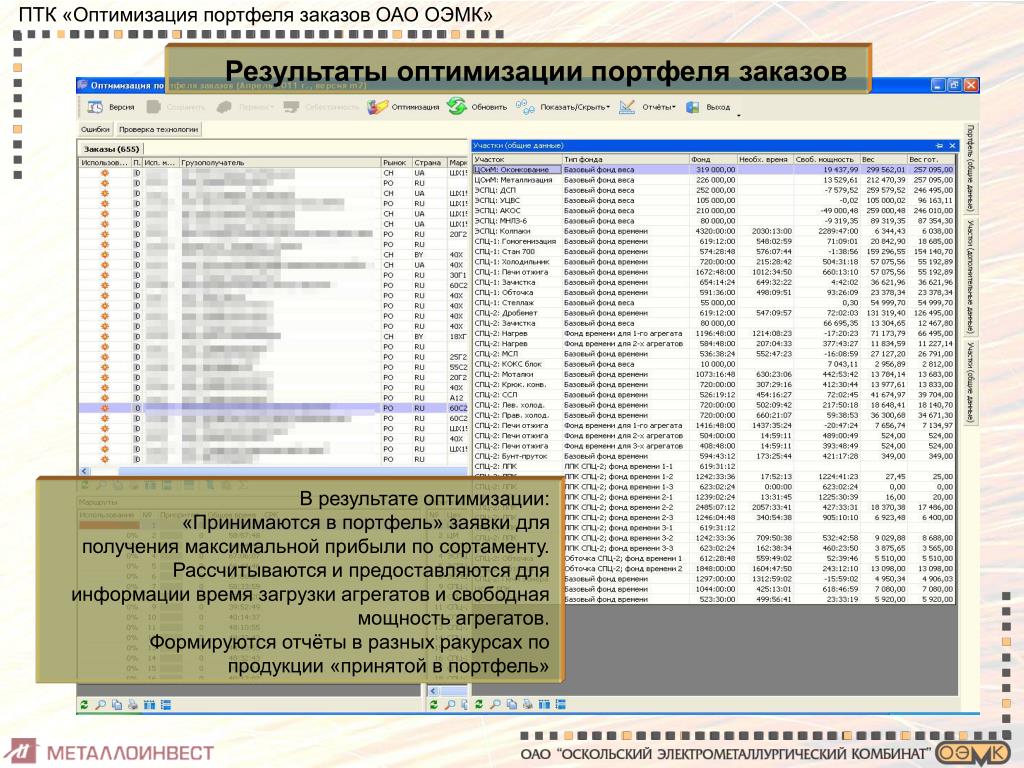Select row ЭСПЦ: МНЛЗ-6
1024x768 pixels.
pyautogui.click(x=713, y=221)
